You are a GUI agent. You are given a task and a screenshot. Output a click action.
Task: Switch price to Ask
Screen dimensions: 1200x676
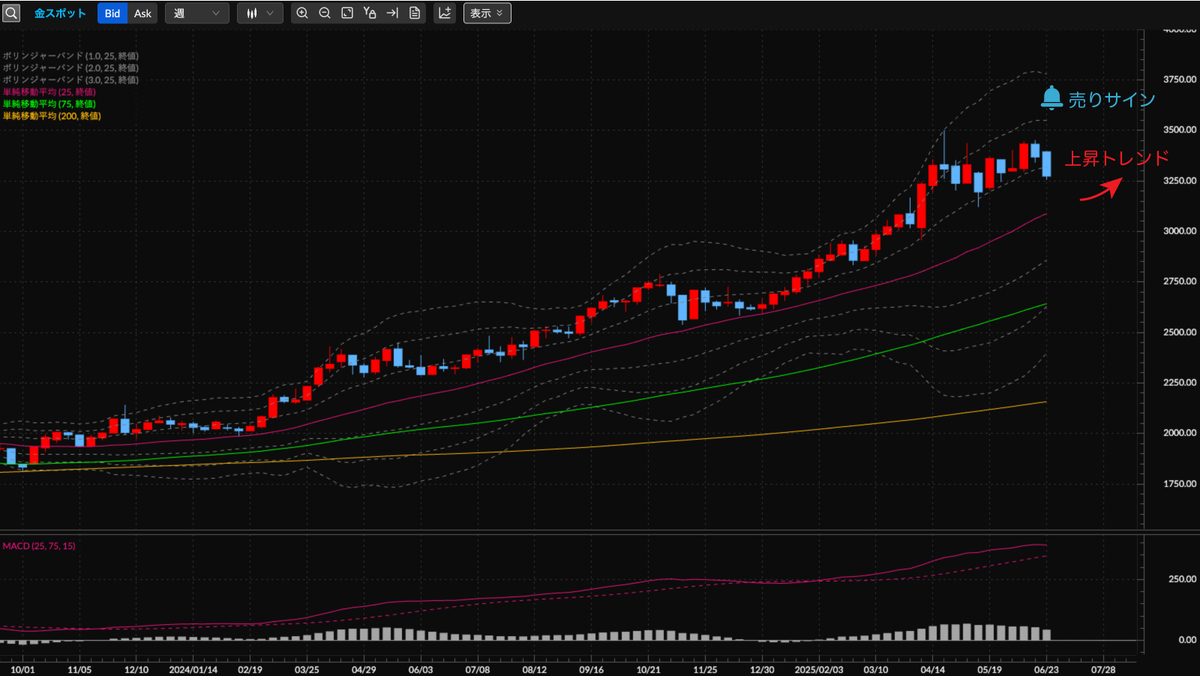click(x=143, y=13)
